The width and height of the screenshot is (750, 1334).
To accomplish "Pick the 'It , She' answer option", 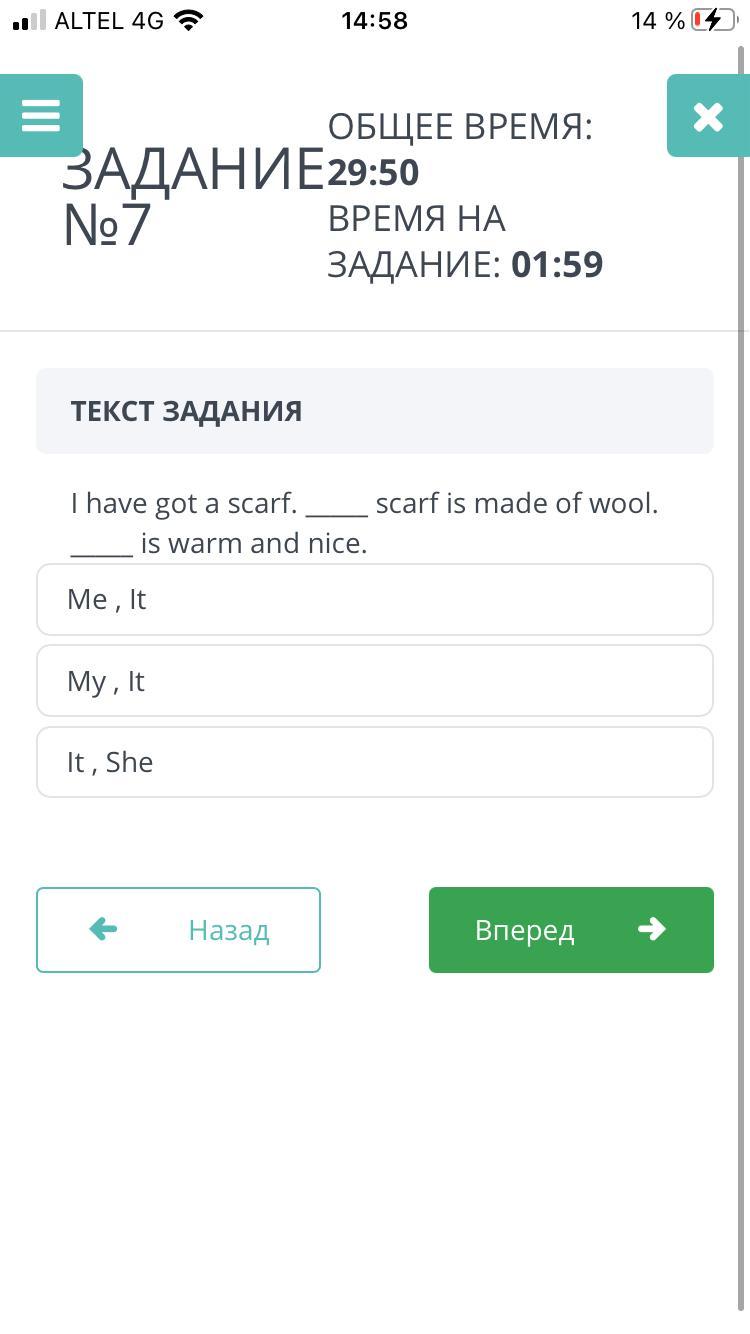I will tap(374, 762).
